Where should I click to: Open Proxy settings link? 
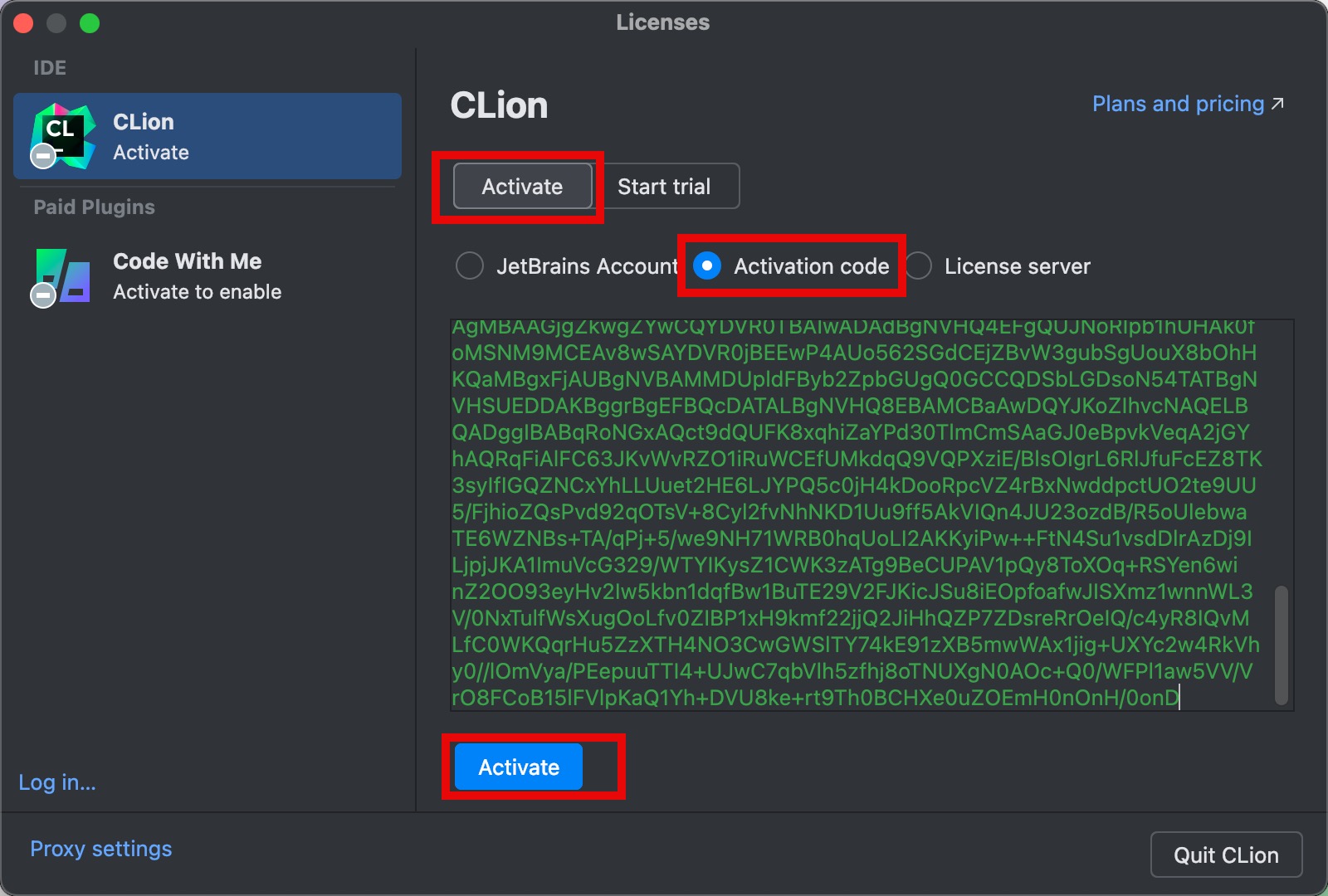pyautogui.click(x=101, y=849)
